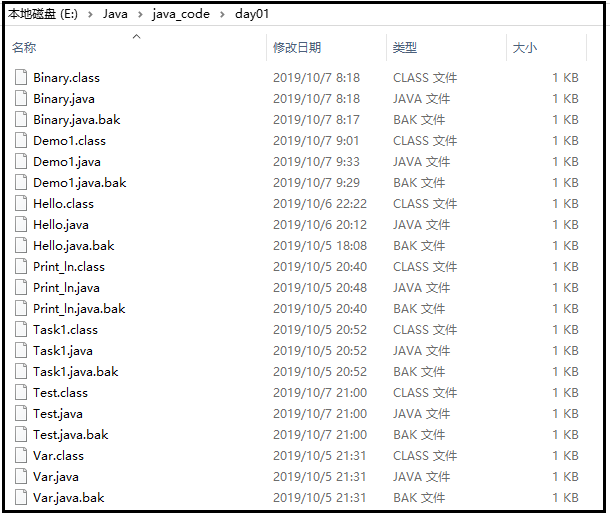Click the Task1.java.bak file icon
The height and width of the screenshot is (514, 610).
click(21, 371)
